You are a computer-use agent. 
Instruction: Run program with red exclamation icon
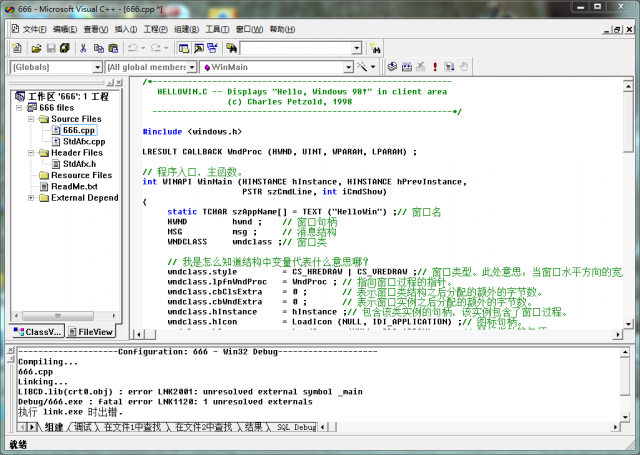pyautogui.click(x=435, y=67)
